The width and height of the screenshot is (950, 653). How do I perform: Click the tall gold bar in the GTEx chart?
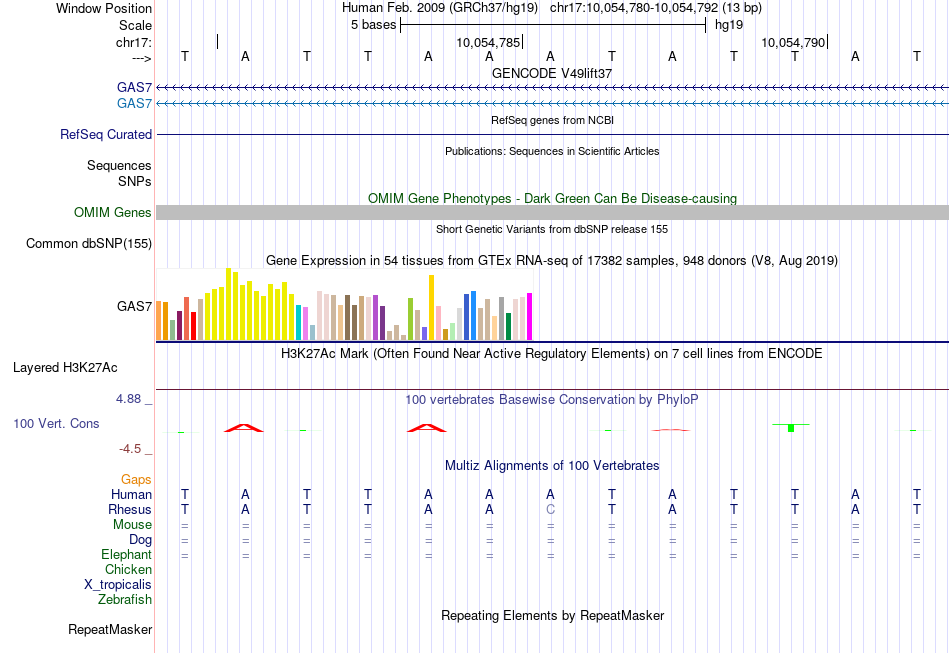point(431,308)
